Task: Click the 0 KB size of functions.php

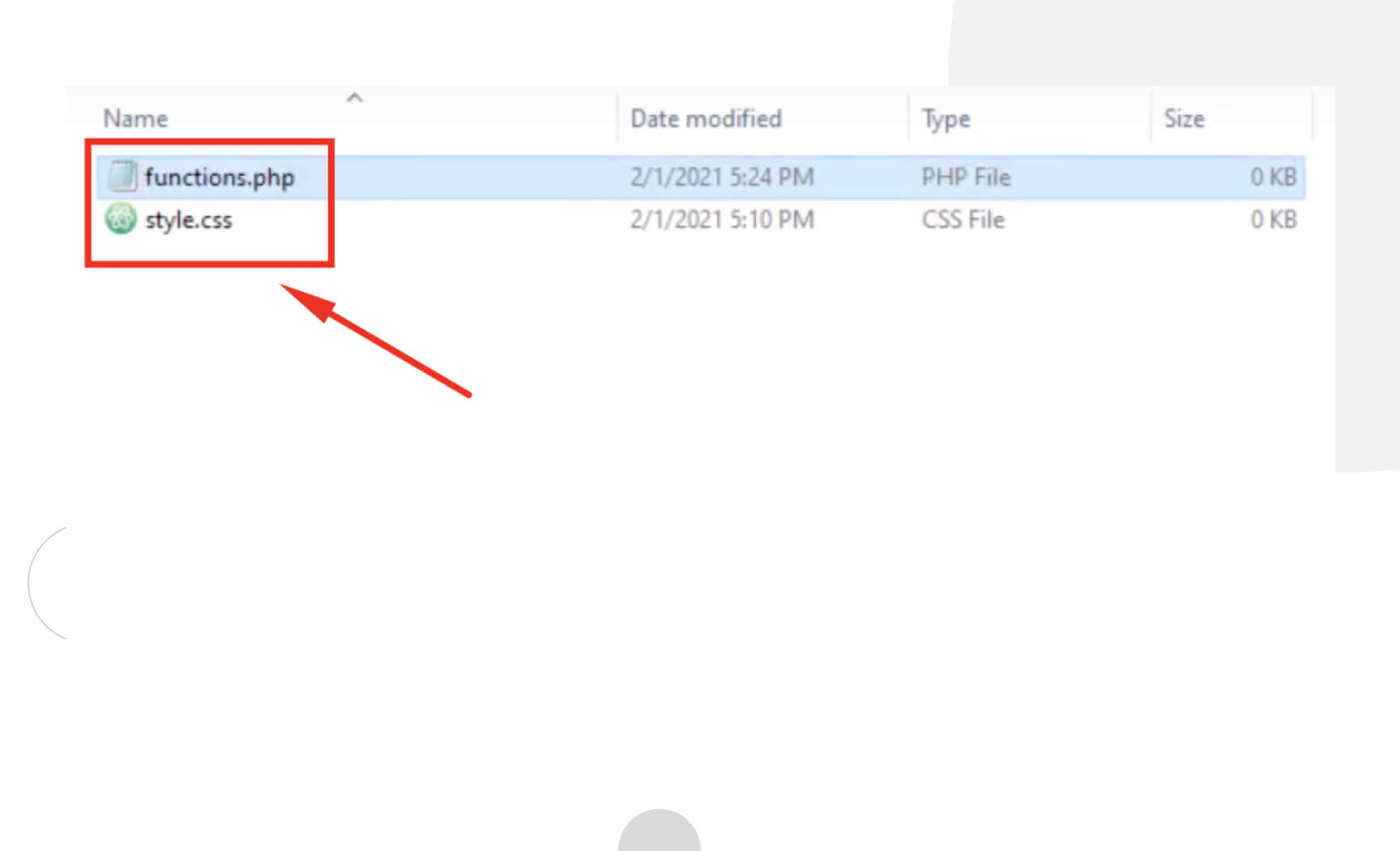Action: (1273, 177)
